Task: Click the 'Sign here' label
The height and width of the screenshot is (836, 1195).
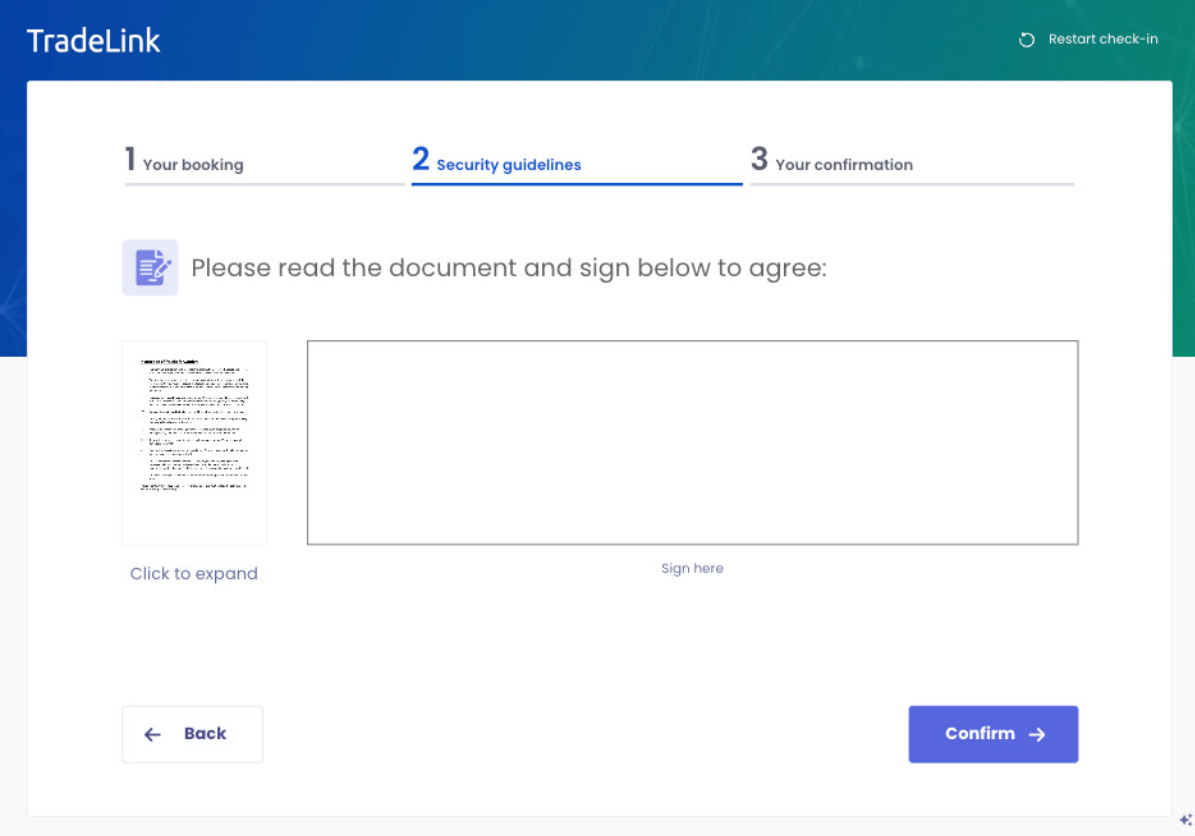Action: click(692, 568)
